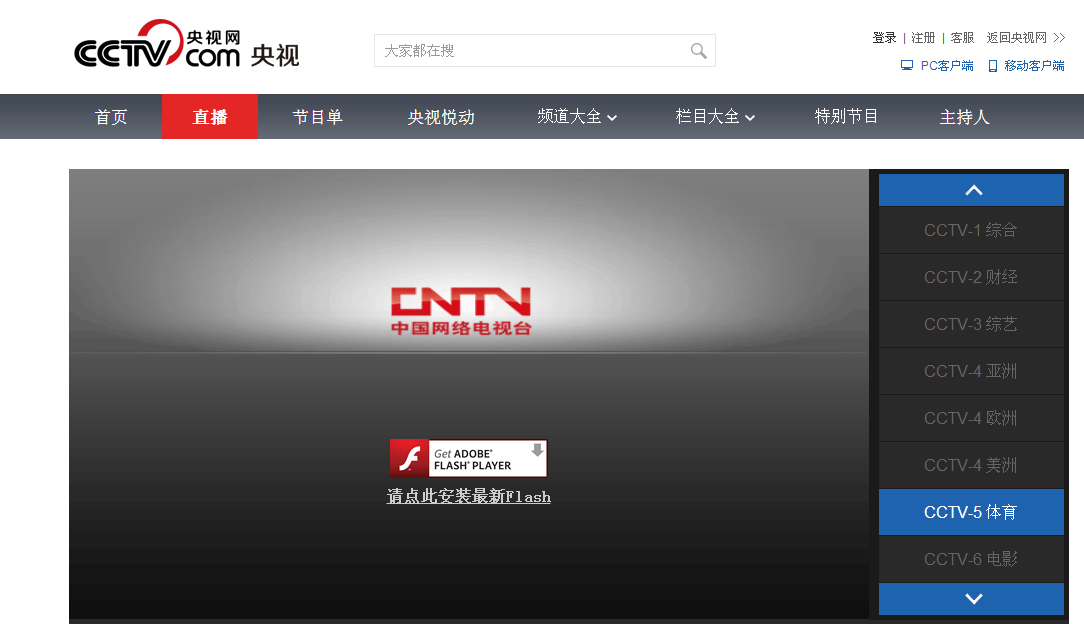Click the Get Adobe Flash Player badge
Viewport: 1084px width, 624px height.
468,458
